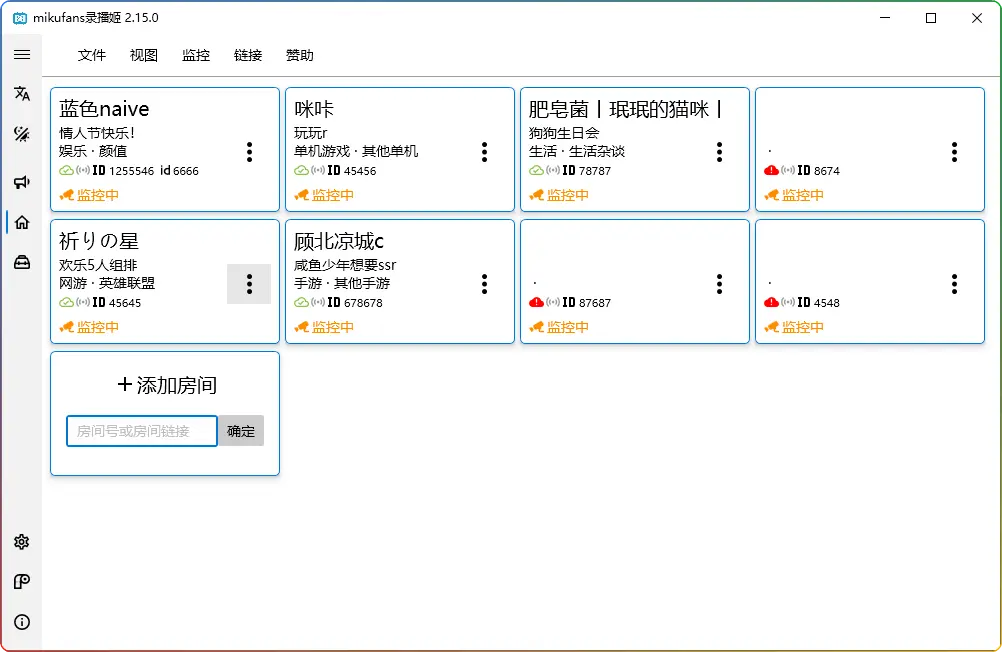Click the paper roll log icon

tap(22, 582)
